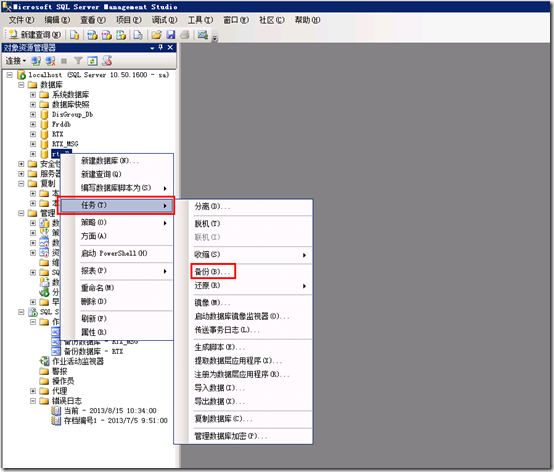The width and height of the screenshot is (554, 472).
Task: Click the Database Engine Query icon
Action: click(x=74, y=35)
